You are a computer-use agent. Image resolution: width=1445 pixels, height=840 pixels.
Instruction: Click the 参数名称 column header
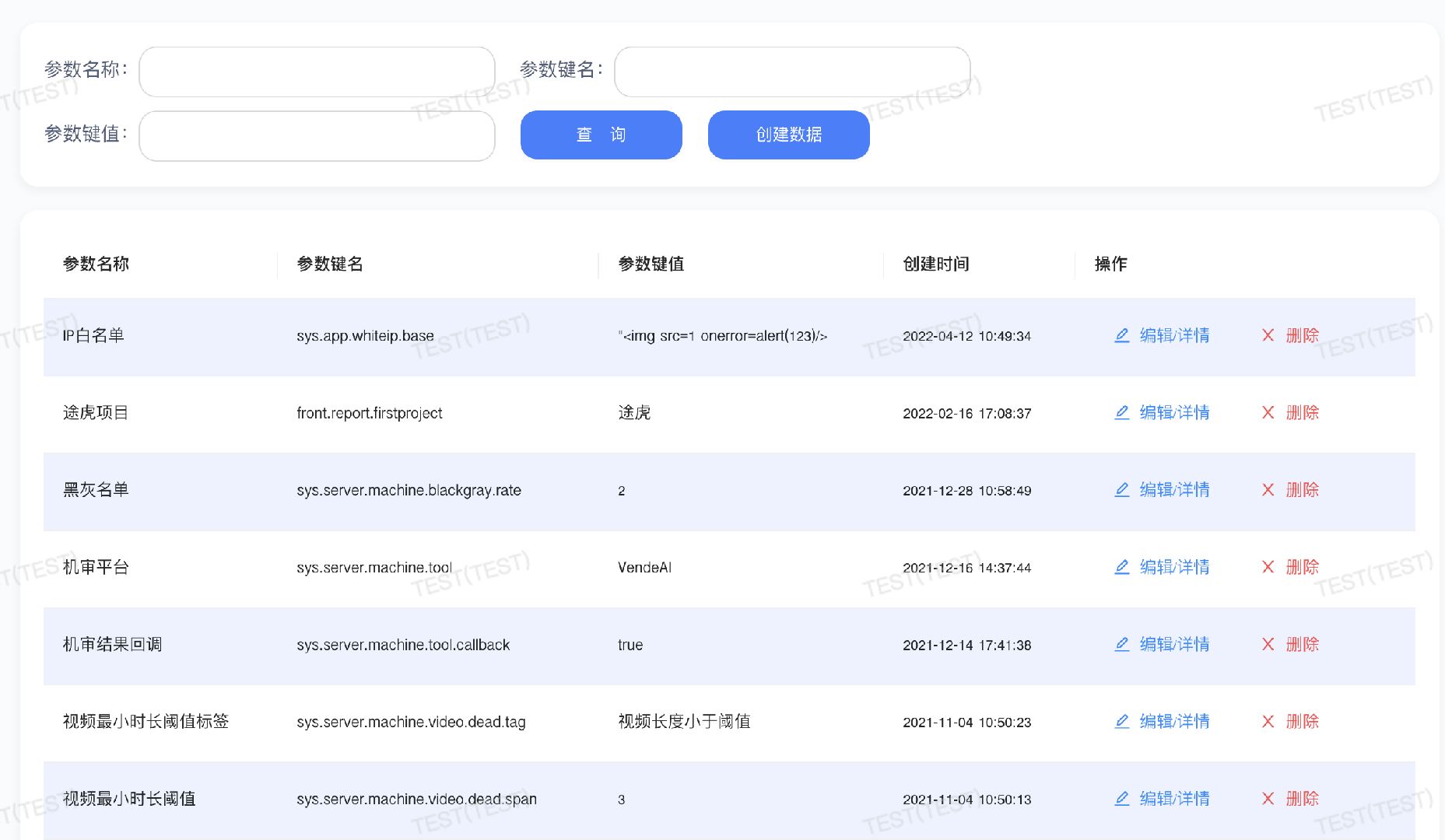click(x=96, y=264)
